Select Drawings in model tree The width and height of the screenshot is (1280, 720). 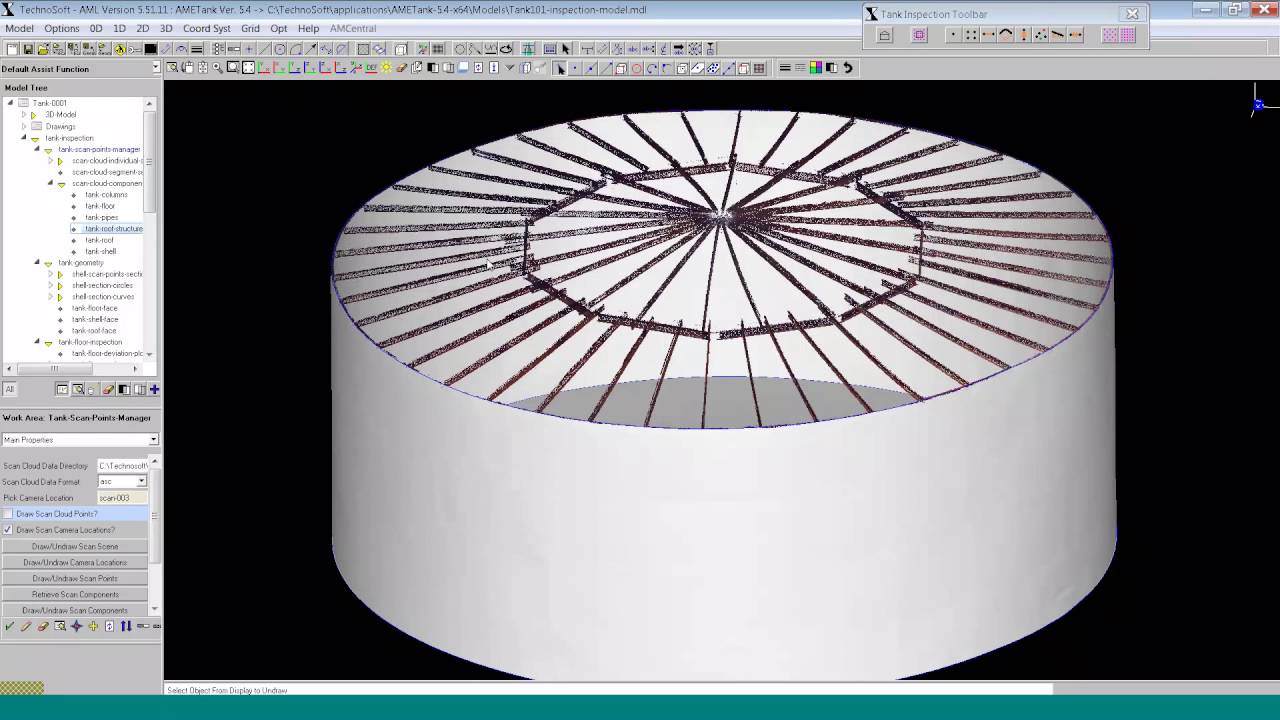60,127
